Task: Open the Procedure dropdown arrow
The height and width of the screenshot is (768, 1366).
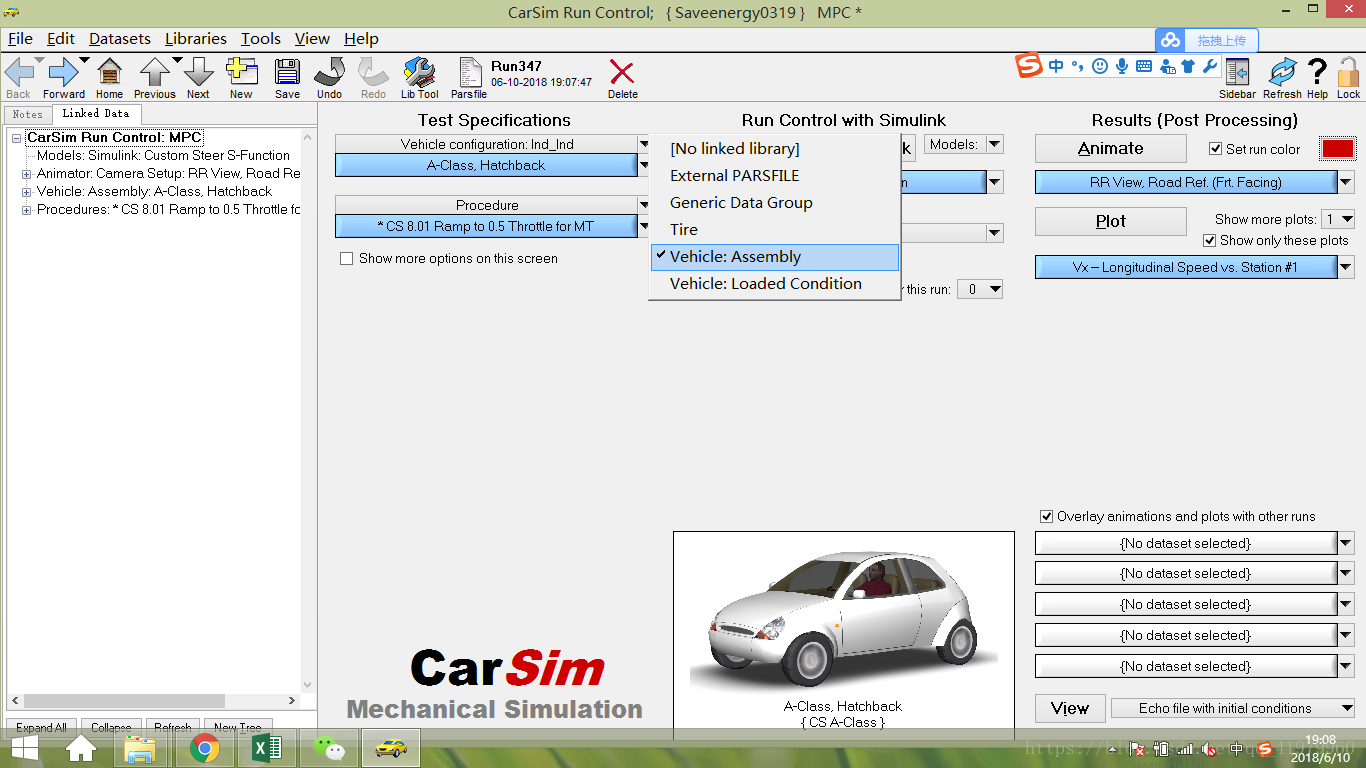Action: (x=644, y=206)
